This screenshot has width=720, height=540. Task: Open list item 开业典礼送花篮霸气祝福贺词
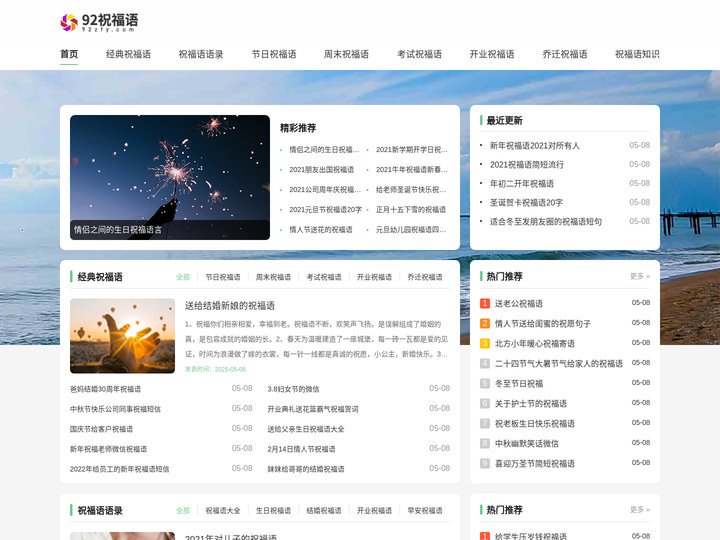coord(313,409)
